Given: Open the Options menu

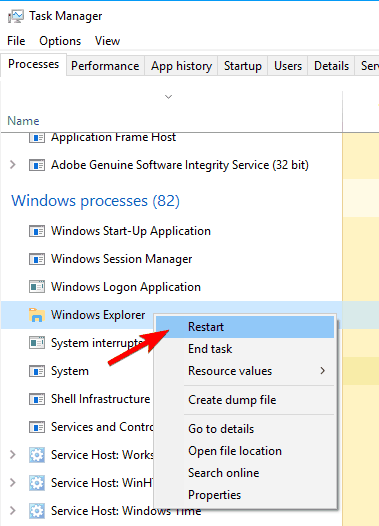Looking at the screenshot, I should coord(60,41).
